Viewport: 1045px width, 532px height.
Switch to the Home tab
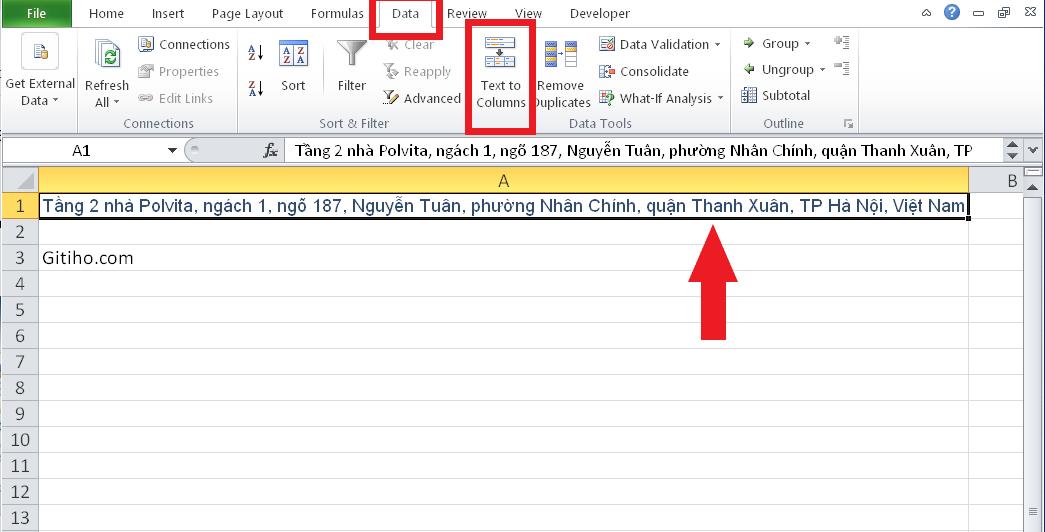(106, 13)
